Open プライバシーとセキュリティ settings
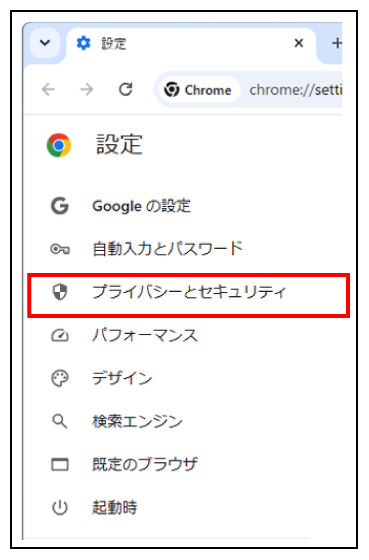This screenshot has width=369, height=560. pyautogui.click(x=188, y=295)
